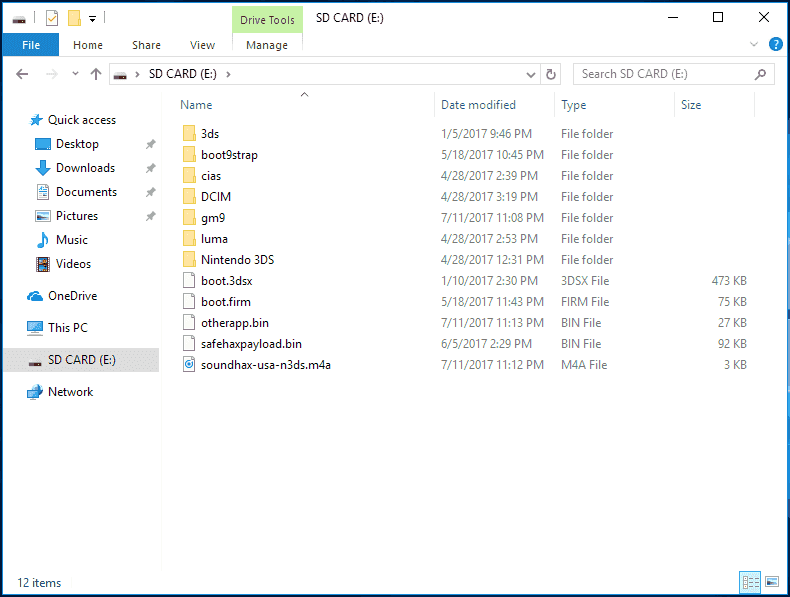Select the cias folder icon
The width and height of the screenshot is (790, 597).
tap(189, 176)
